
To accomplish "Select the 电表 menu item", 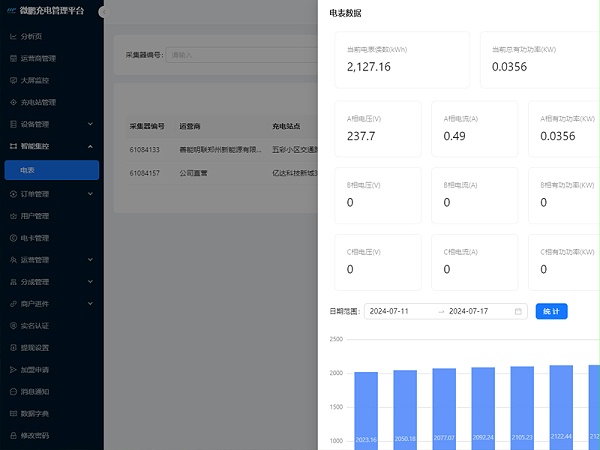I will click(52, 170).
